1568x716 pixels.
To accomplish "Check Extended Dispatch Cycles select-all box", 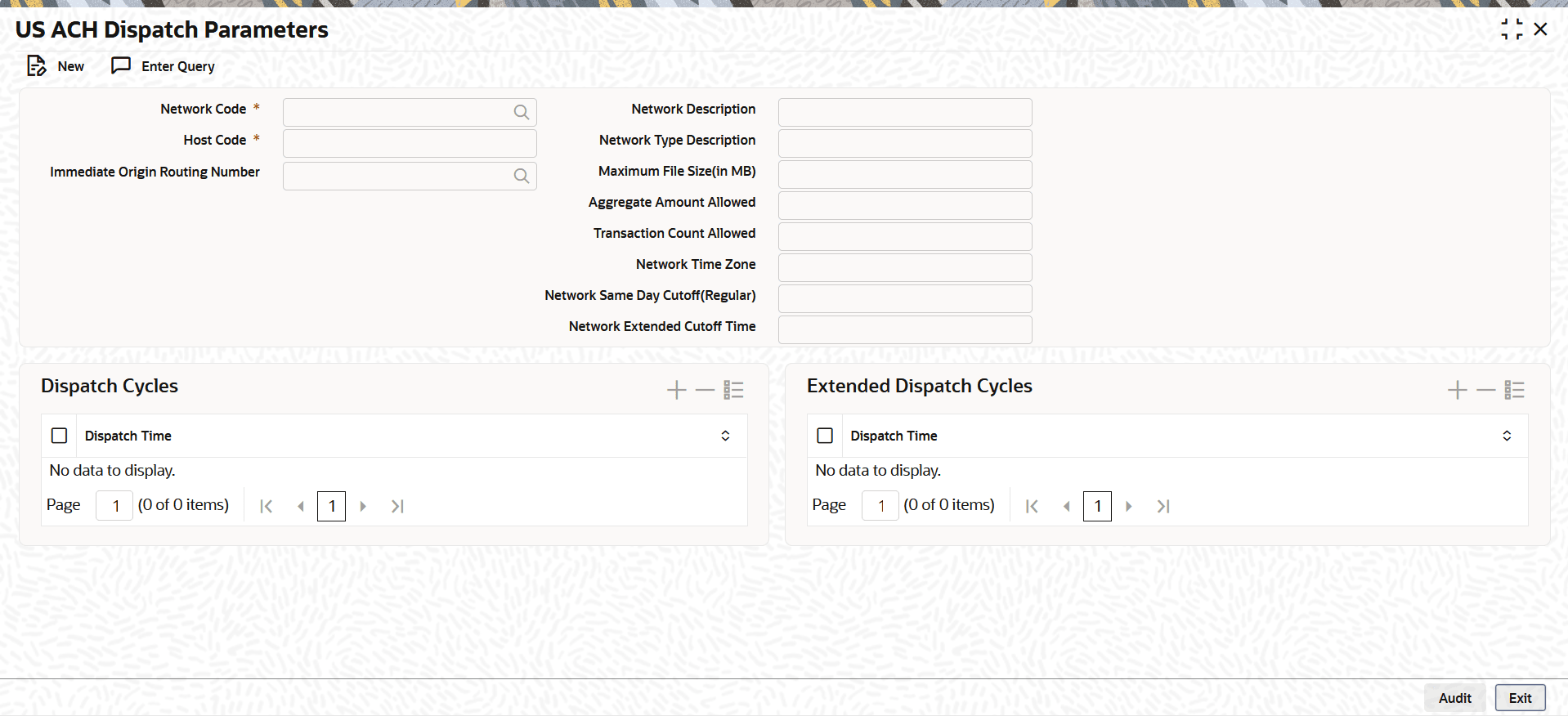I will click(x=825, y=436).
